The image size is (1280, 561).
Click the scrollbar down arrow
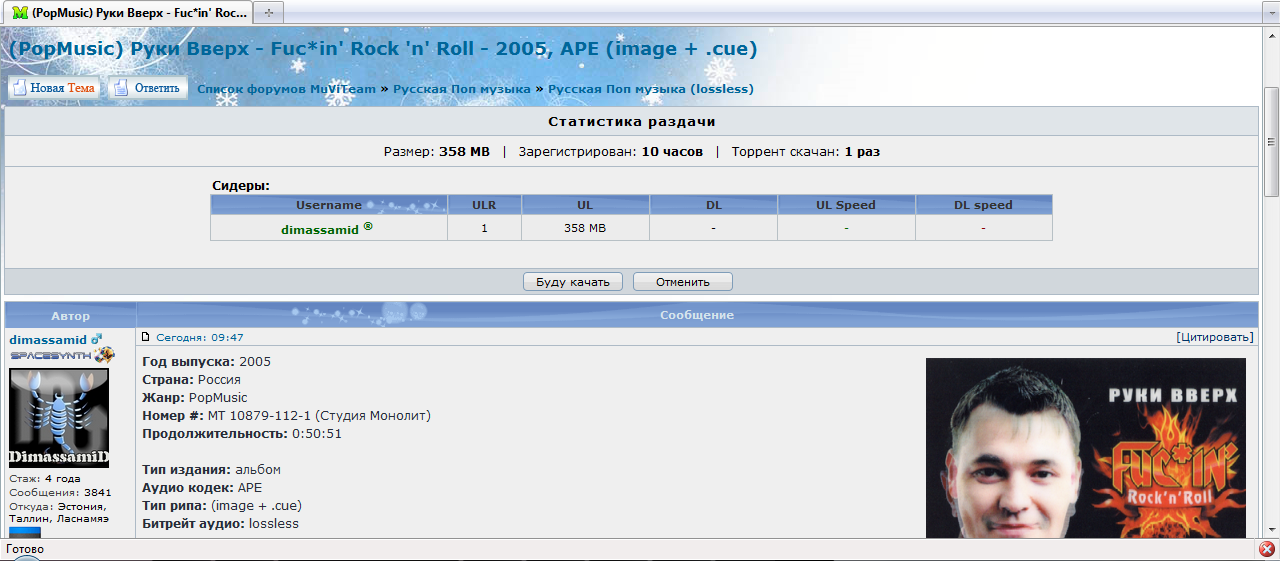pos(1272,529)
